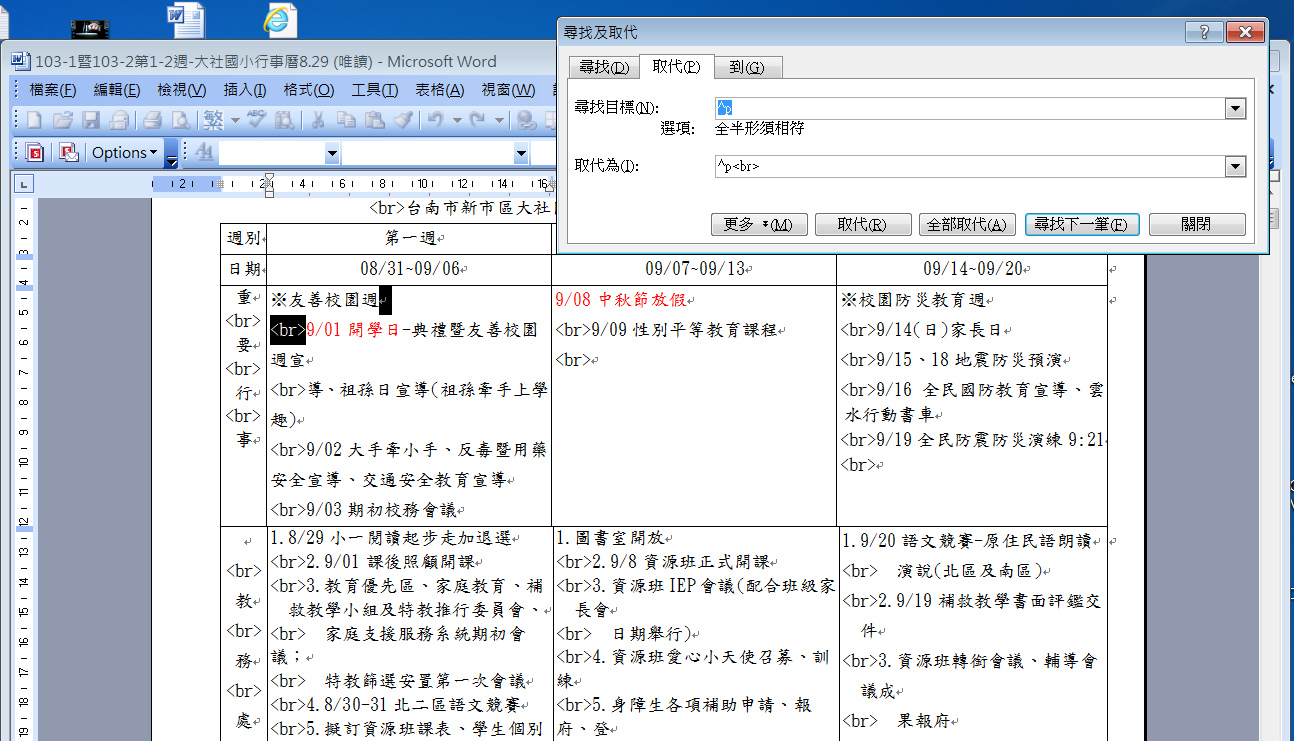Click the 1.圖書室開放 text in table
The width and height of the screenshot is (1294, 741).
[610, 540]
